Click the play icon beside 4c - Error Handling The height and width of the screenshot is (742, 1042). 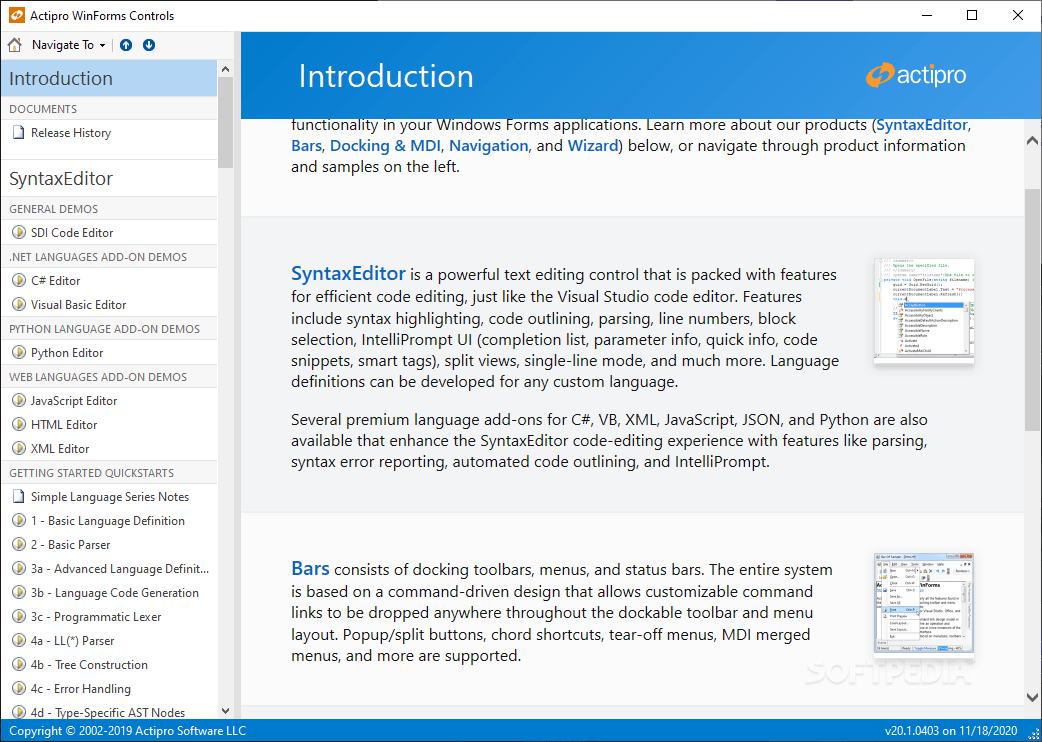(19, 688)
